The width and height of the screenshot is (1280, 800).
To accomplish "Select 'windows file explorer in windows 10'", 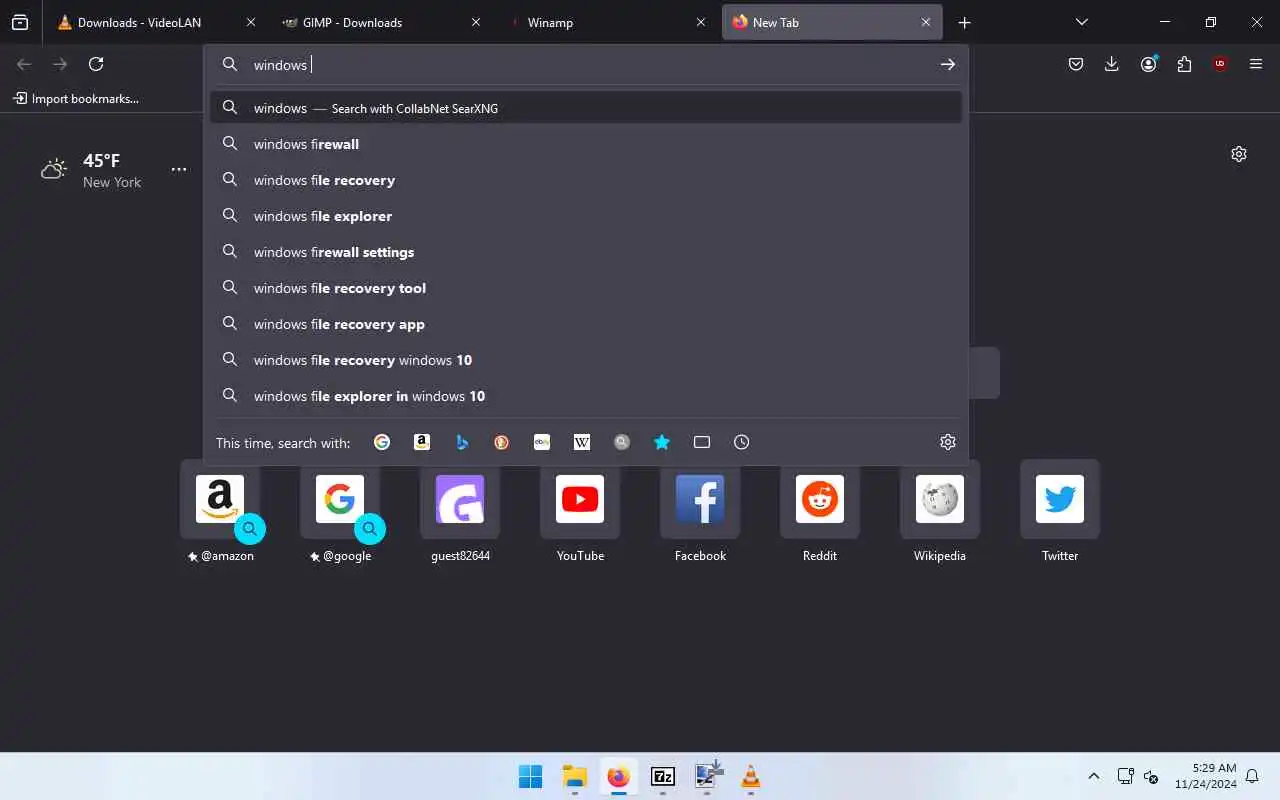I will (586, 396).
